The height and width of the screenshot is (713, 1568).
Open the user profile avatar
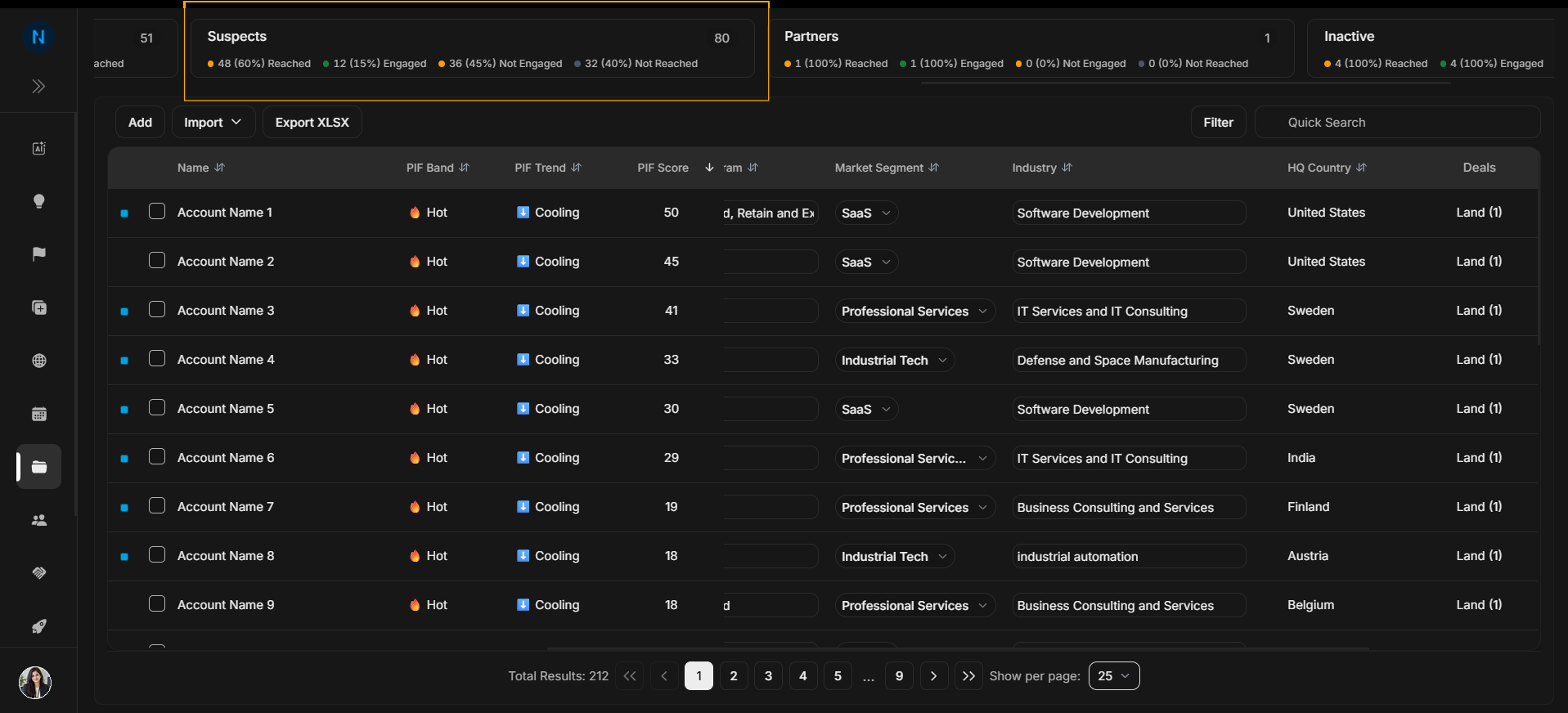click(35, 682)
